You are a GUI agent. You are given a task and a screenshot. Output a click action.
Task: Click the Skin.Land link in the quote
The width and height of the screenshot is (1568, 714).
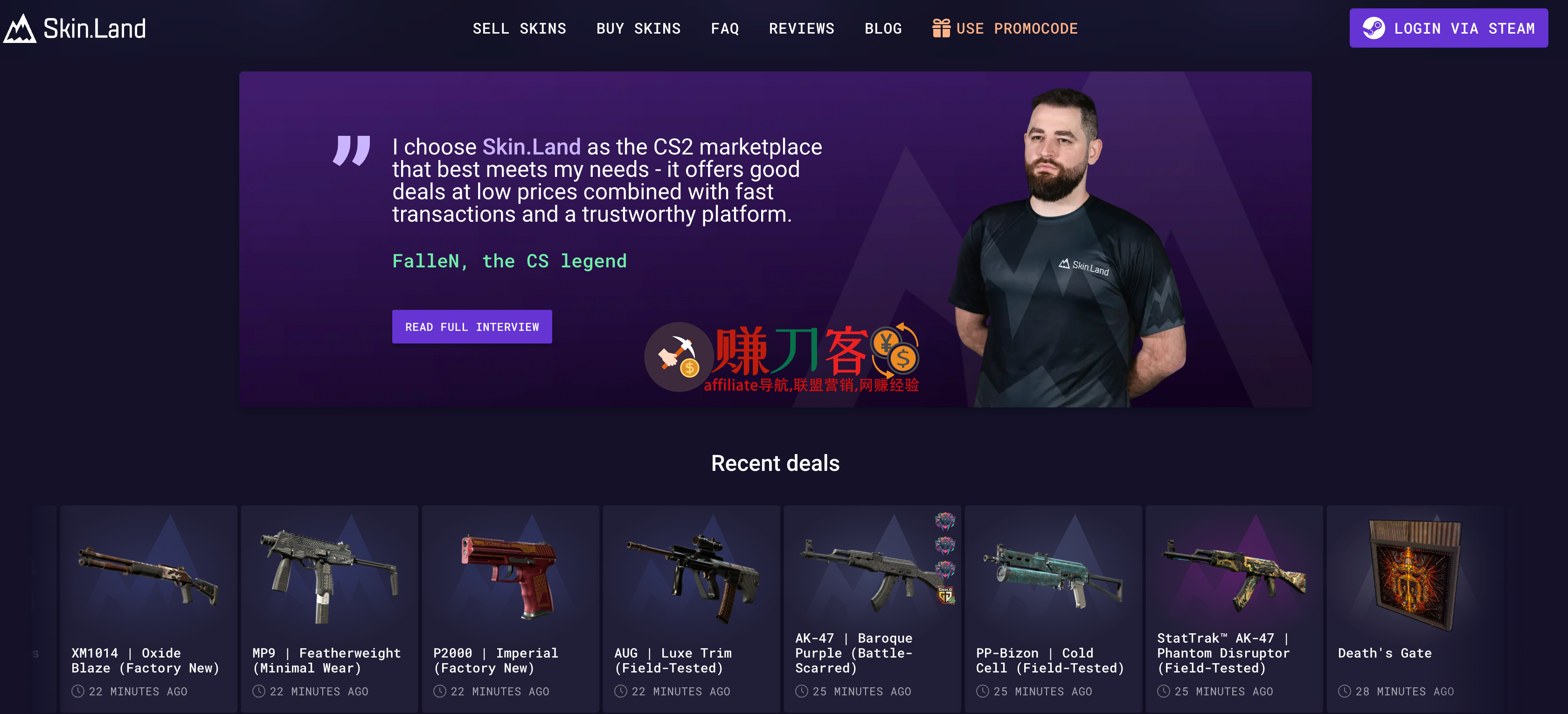(x=531, y=147)
